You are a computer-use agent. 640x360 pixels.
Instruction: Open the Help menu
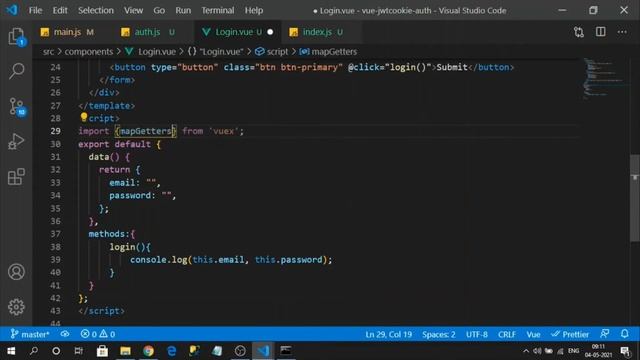pyautogui.click(x=254, y=10)
